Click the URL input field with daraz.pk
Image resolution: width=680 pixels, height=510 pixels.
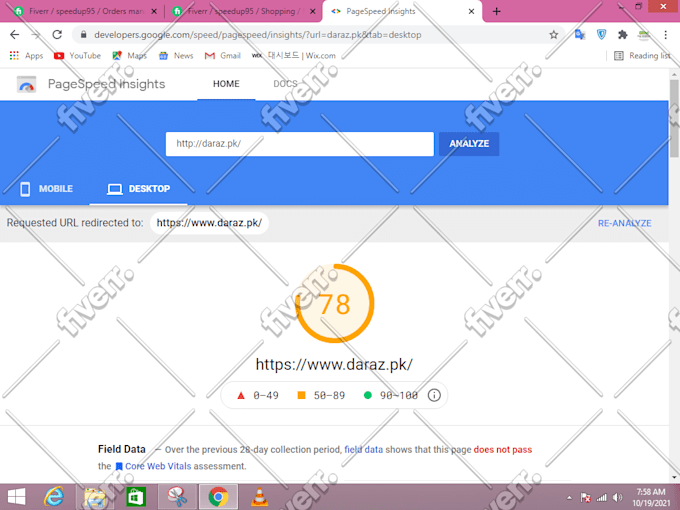[x=300, y=144]
